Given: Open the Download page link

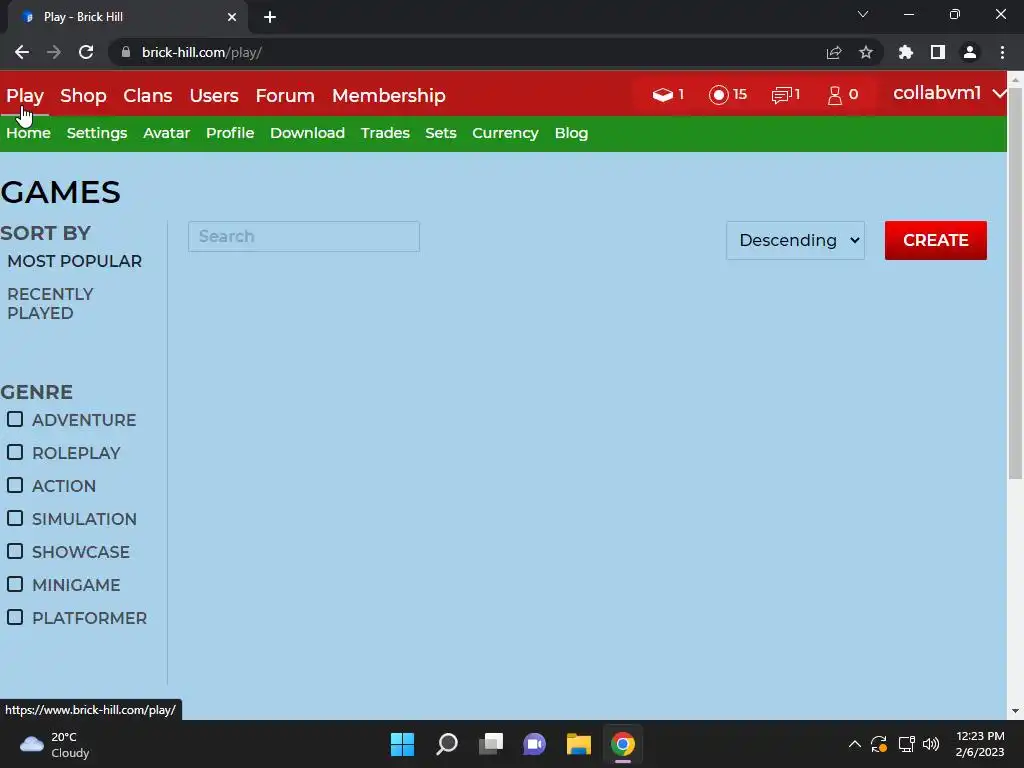Looking at the screenshot, I should (x=307, y=133).
